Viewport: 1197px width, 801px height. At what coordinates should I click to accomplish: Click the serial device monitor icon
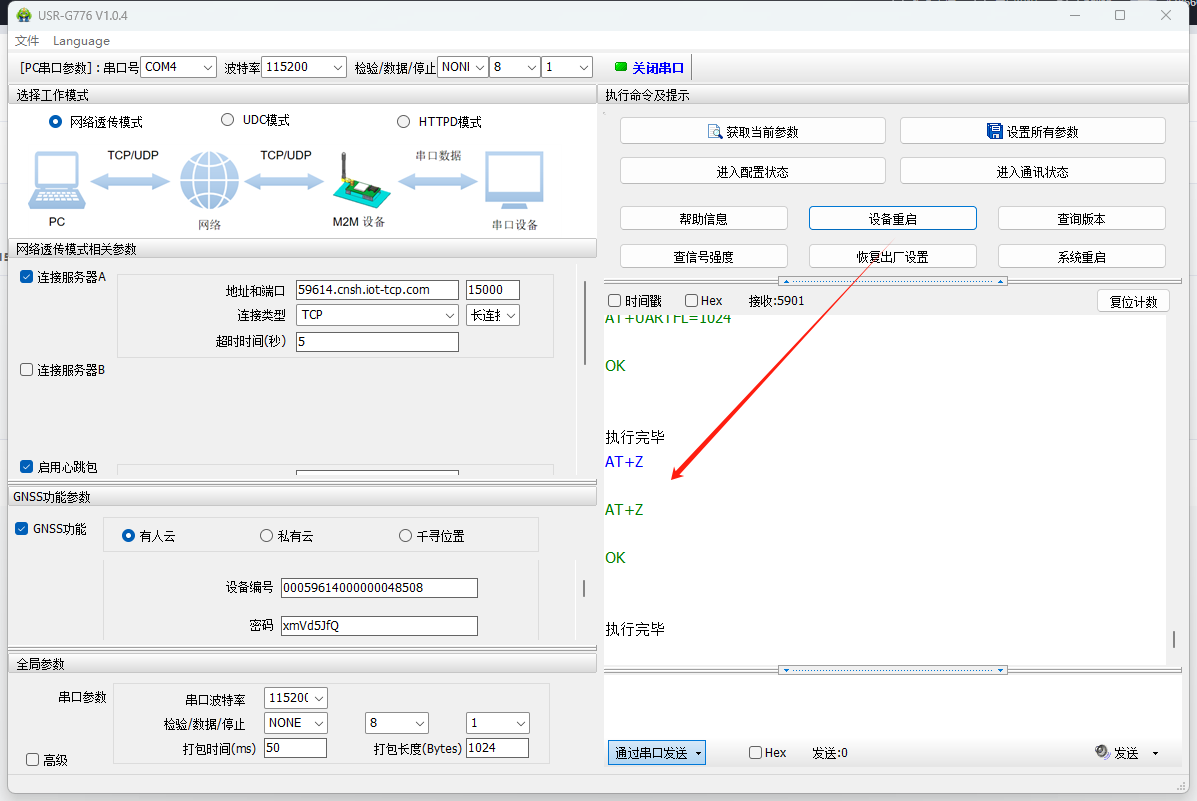click(514, 182)
